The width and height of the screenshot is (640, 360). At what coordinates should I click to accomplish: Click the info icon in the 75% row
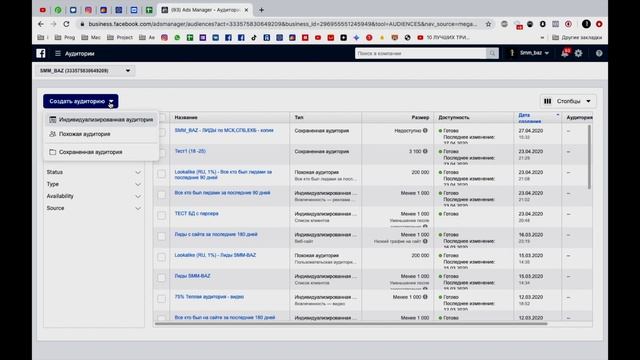click(425, 297)
